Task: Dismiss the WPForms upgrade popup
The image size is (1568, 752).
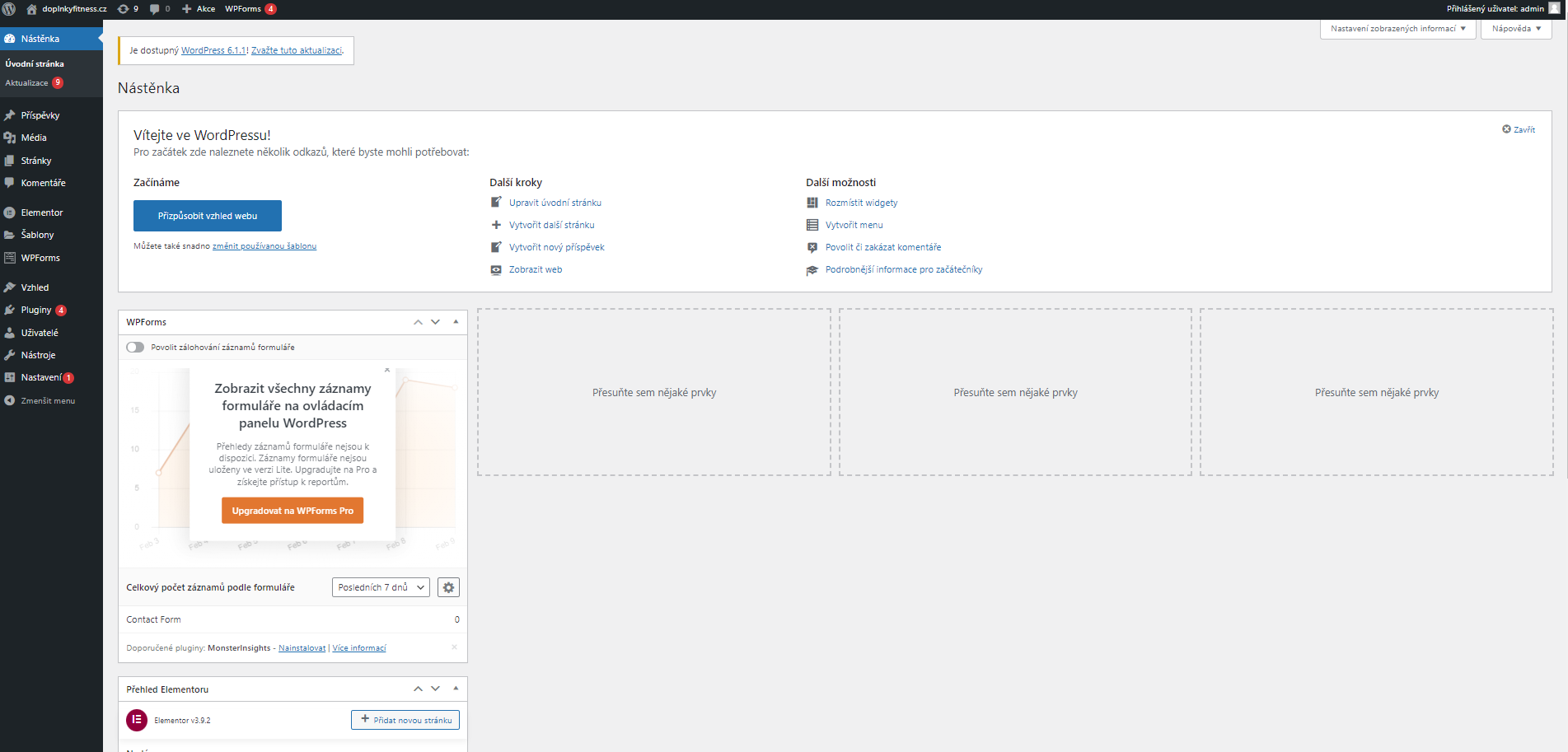Action: pyautogui.click(x=387, y=371)
